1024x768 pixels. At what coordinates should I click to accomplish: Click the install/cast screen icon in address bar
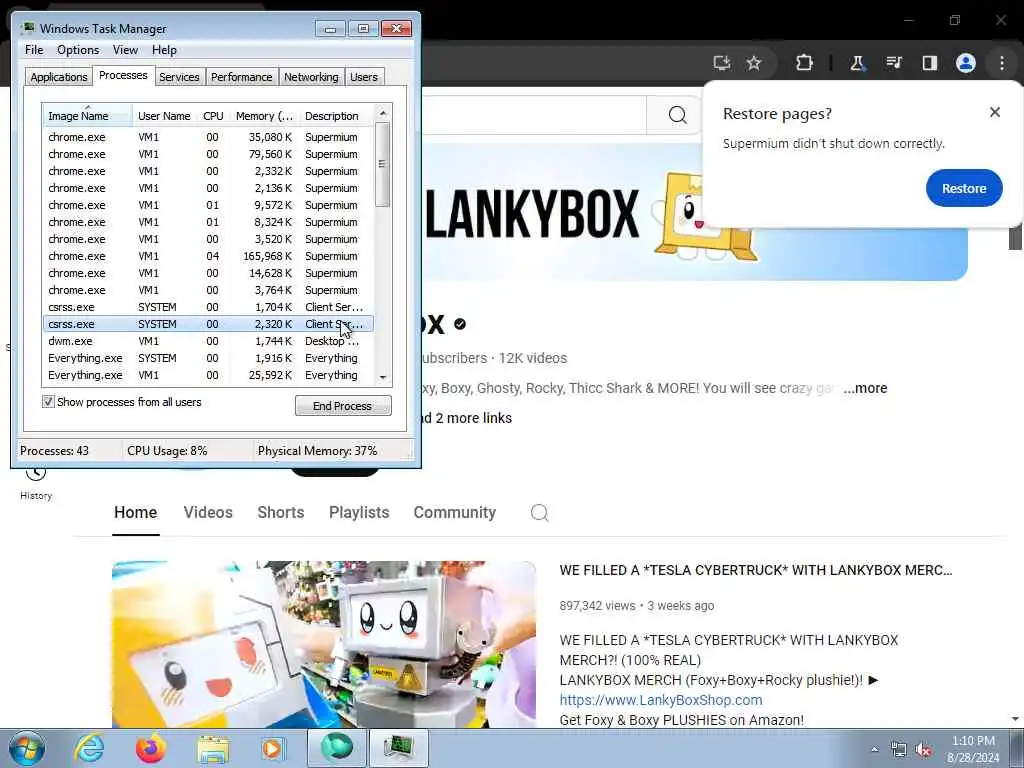(722, 63)
